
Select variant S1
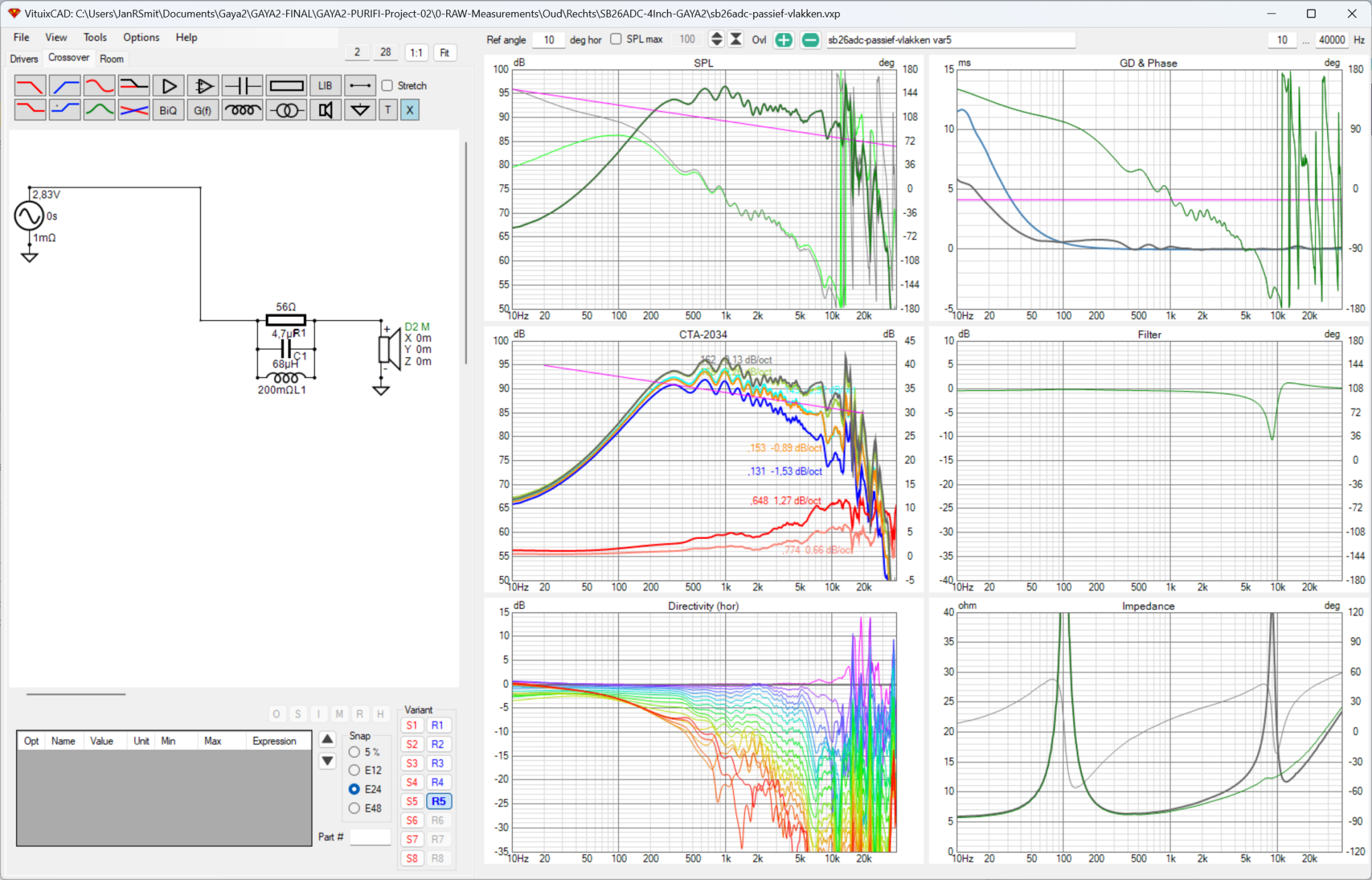[x=412, y=726]
